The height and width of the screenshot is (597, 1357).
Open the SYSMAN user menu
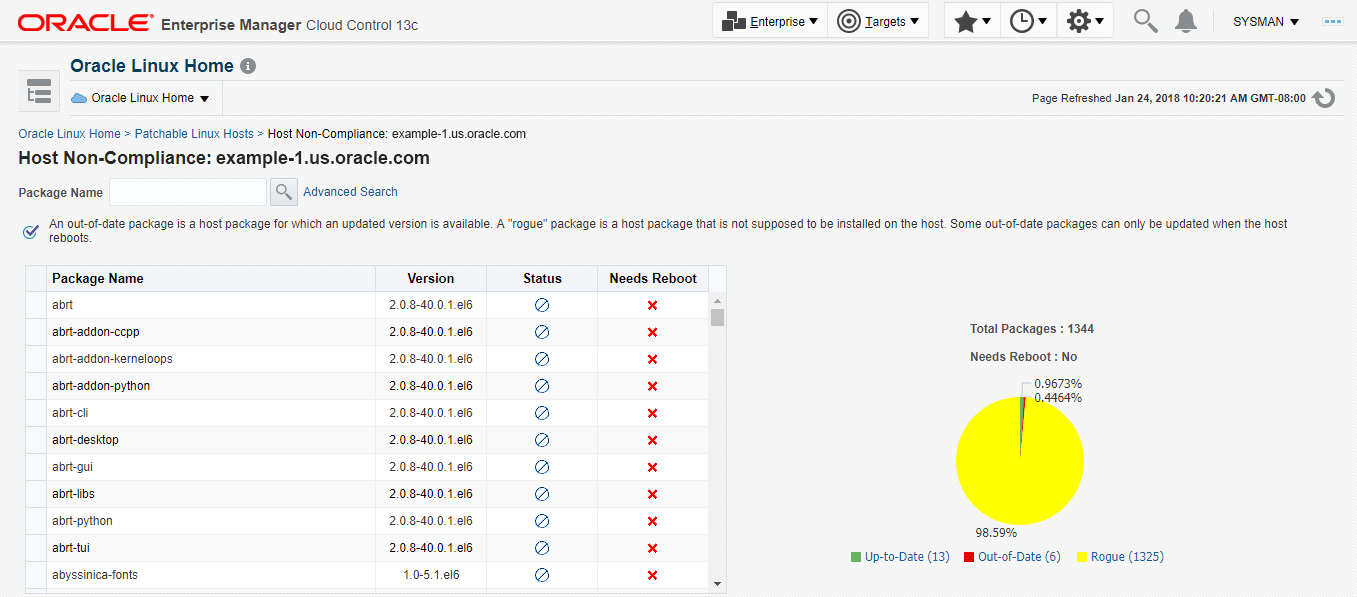point(1266,21)
